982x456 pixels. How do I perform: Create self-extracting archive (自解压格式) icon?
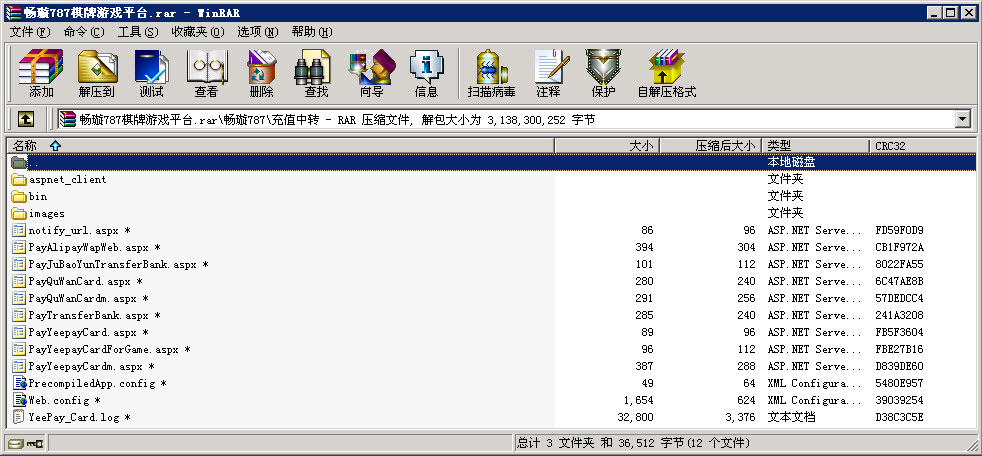click(x=666, y=73)
